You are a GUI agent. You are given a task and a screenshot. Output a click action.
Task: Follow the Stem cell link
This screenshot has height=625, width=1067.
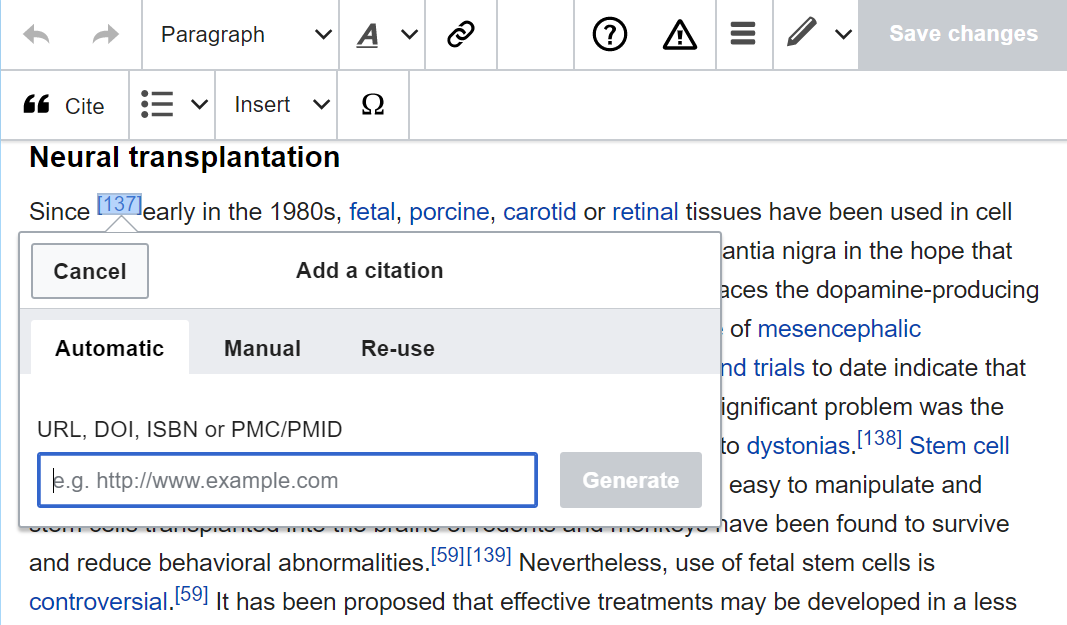959,446
